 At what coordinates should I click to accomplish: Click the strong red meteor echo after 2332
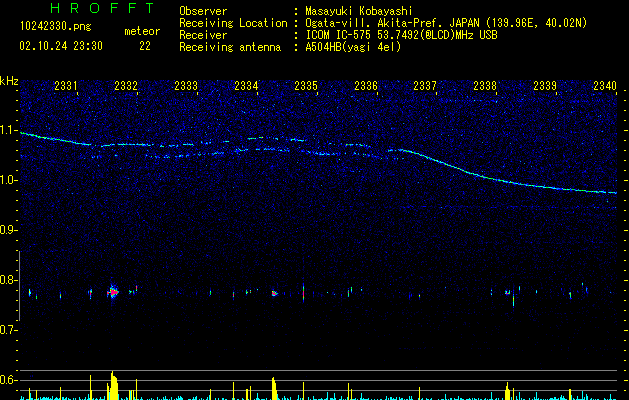pyautogui.click(x=114, y=292)
